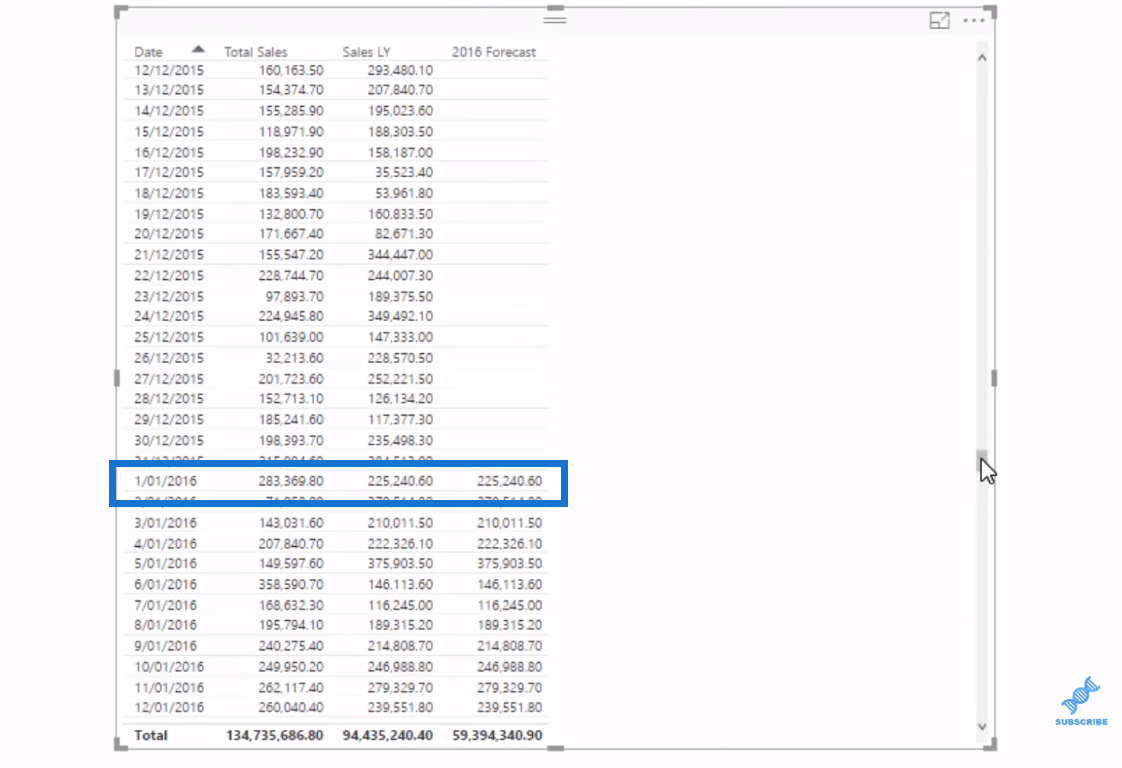This screenshot has width=1122, height=768.
Task: Open the More options ellipsis menu
Action: tap(973, 21)
